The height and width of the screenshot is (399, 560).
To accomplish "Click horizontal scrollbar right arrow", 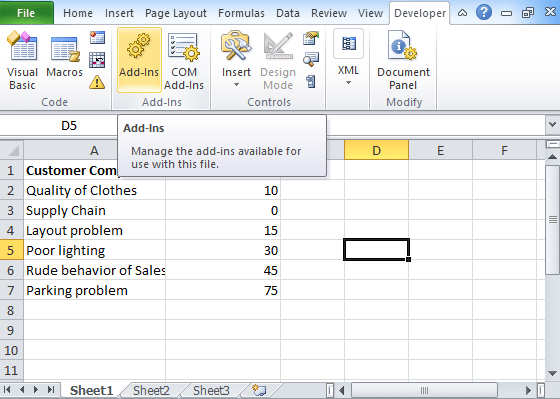I will (x=529, y=390).
